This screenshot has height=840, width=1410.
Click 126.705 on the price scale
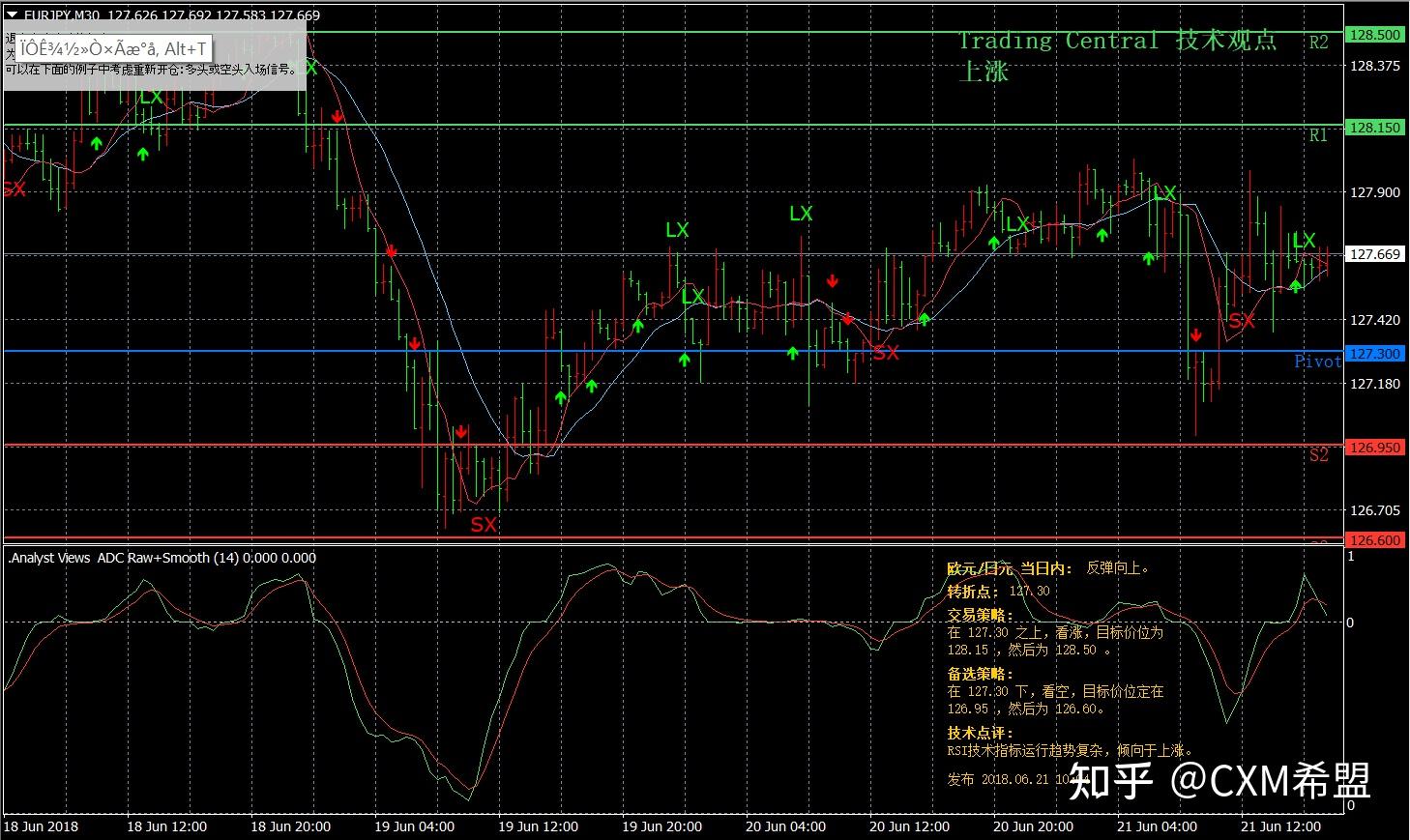point(1374,510)
